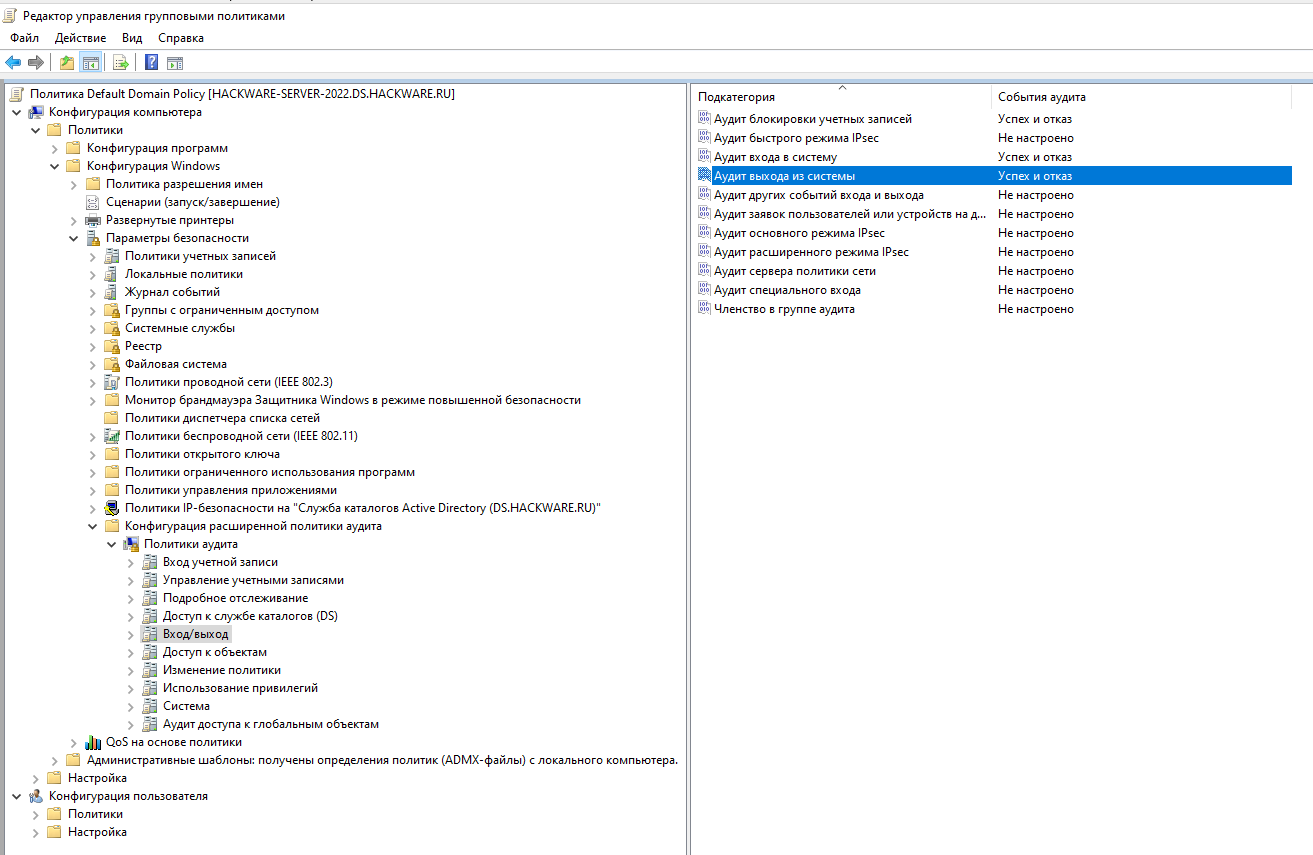Screen dimensions: 1313x855
Task: Open the 'Действие' menu
Action: click(x=80, y=38)
